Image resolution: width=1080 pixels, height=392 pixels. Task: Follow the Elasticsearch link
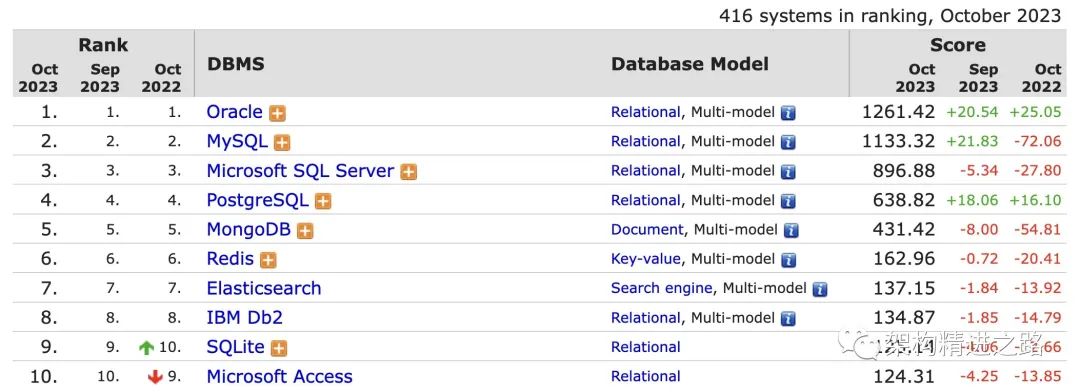(264, 288)
